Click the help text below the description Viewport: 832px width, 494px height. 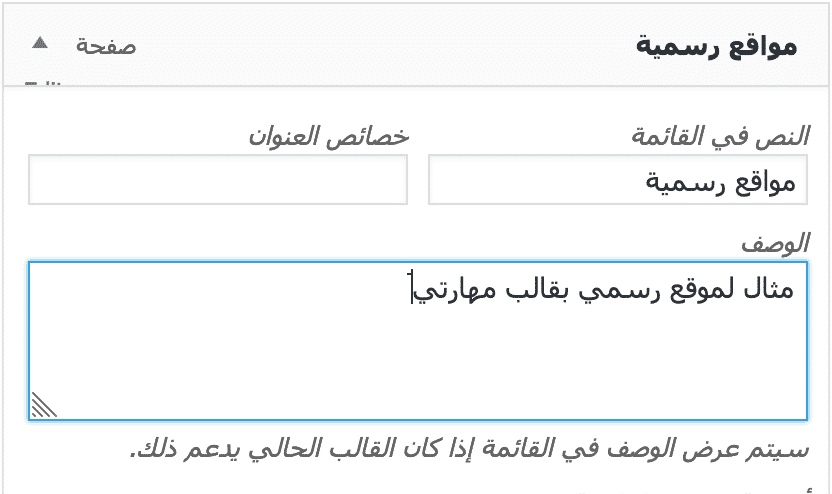(468, 450)
